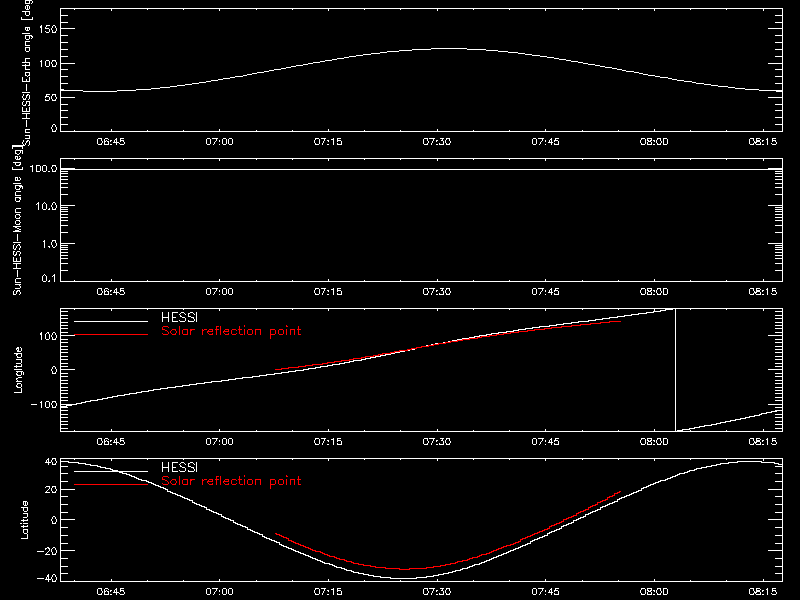Click the 0.1 tick on Moon angle axis
This screenshot has width=800, height=600.
click(49, 278)
